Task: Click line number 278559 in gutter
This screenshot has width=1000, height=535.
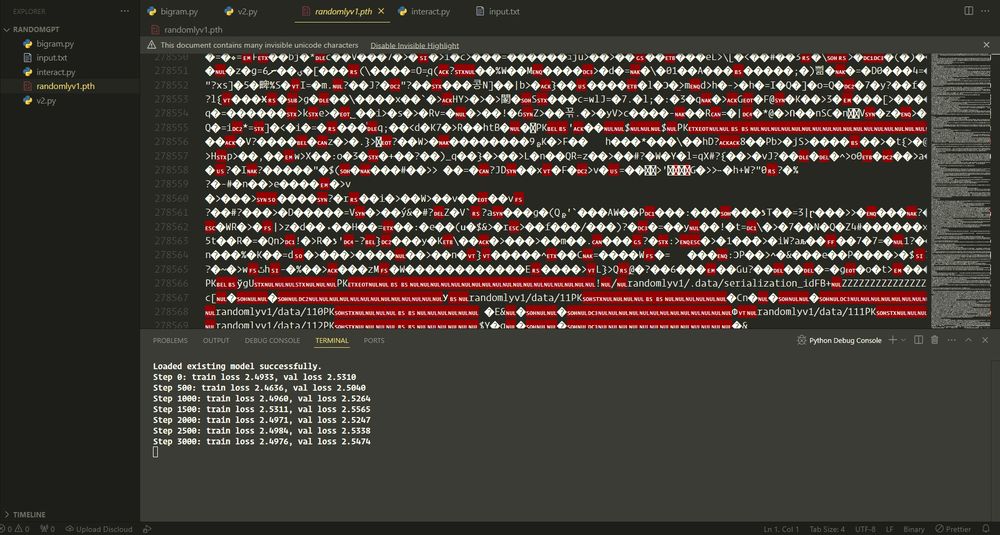Action: [x=171, y=184]
